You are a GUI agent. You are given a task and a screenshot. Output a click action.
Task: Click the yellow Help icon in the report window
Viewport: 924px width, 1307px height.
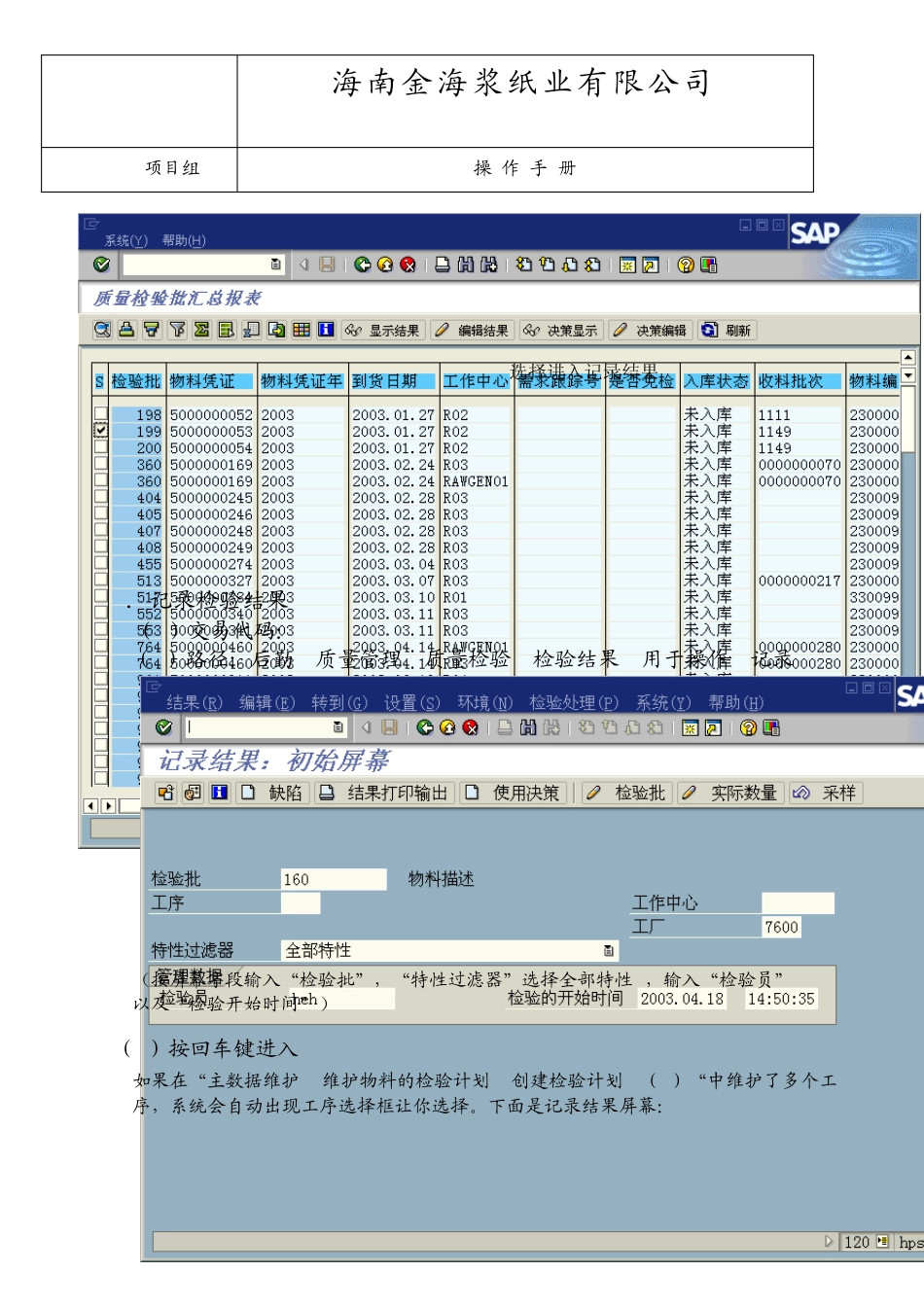686,265
